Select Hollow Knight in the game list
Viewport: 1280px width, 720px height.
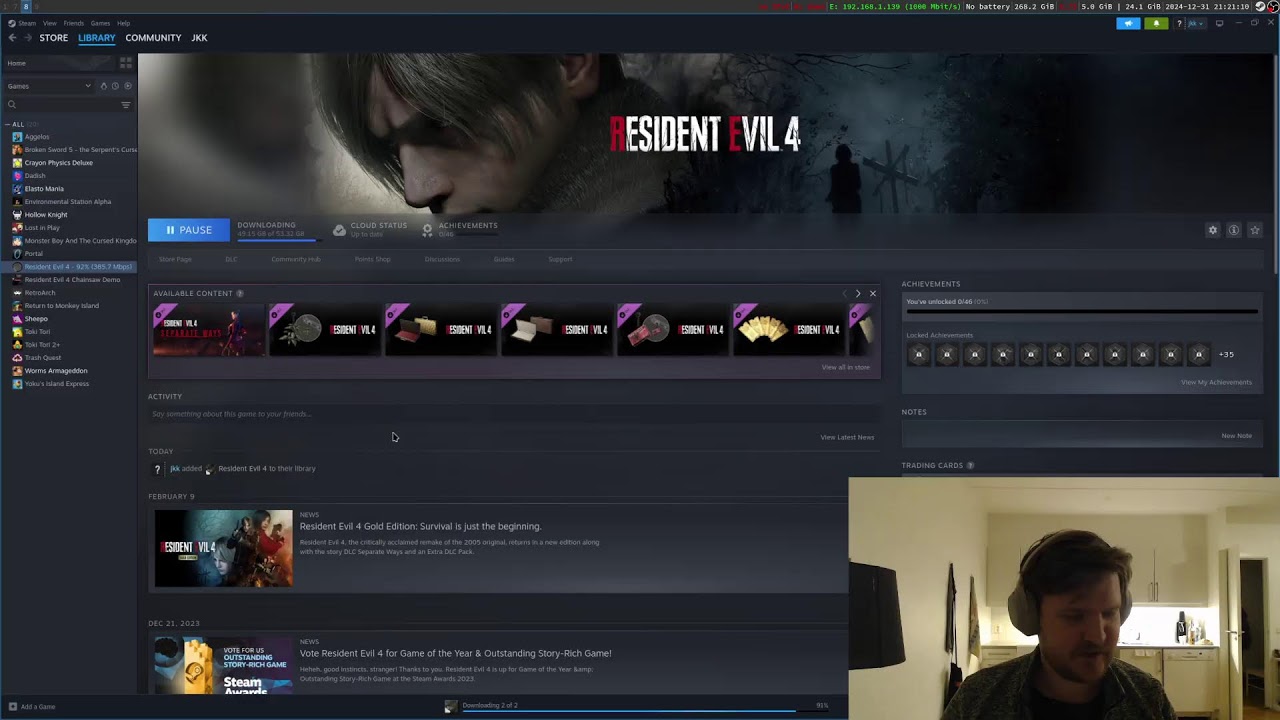point(46,215)
